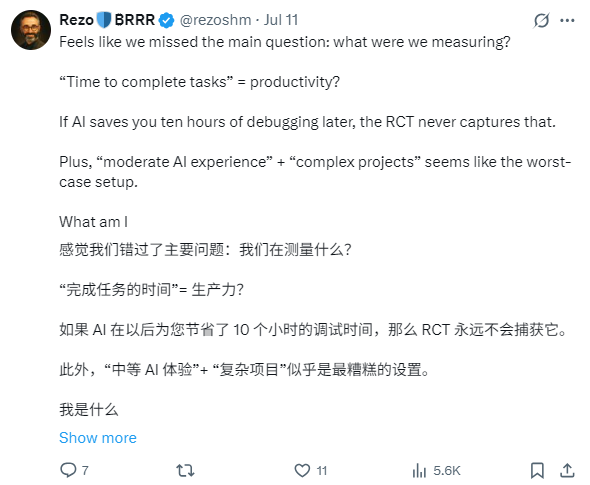Screen dimensions: 590x485
Task: Open the Grok explain-this-post icon
Action: tap(541, 20)
